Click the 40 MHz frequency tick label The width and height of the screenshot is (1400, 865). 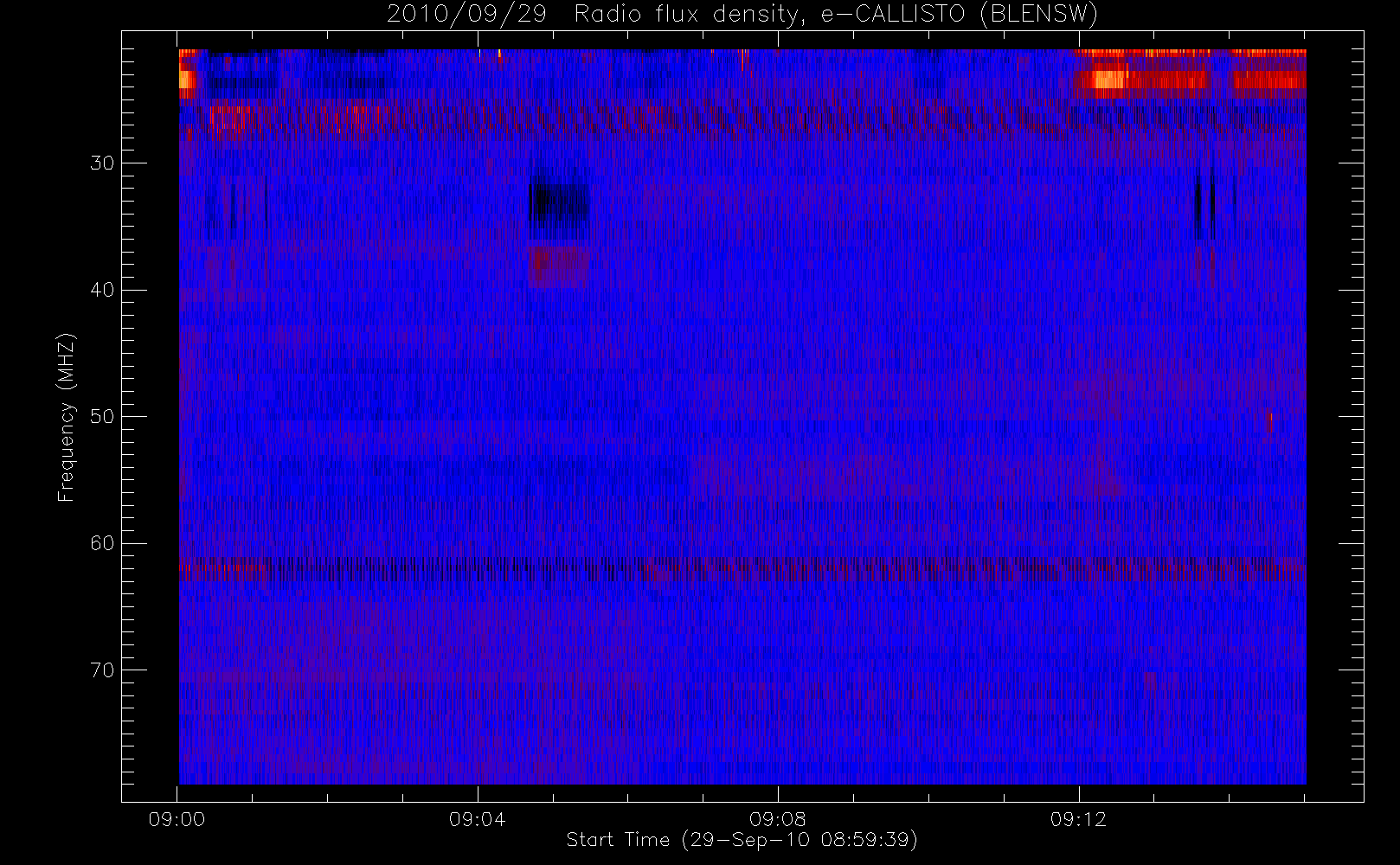[101, 290]
